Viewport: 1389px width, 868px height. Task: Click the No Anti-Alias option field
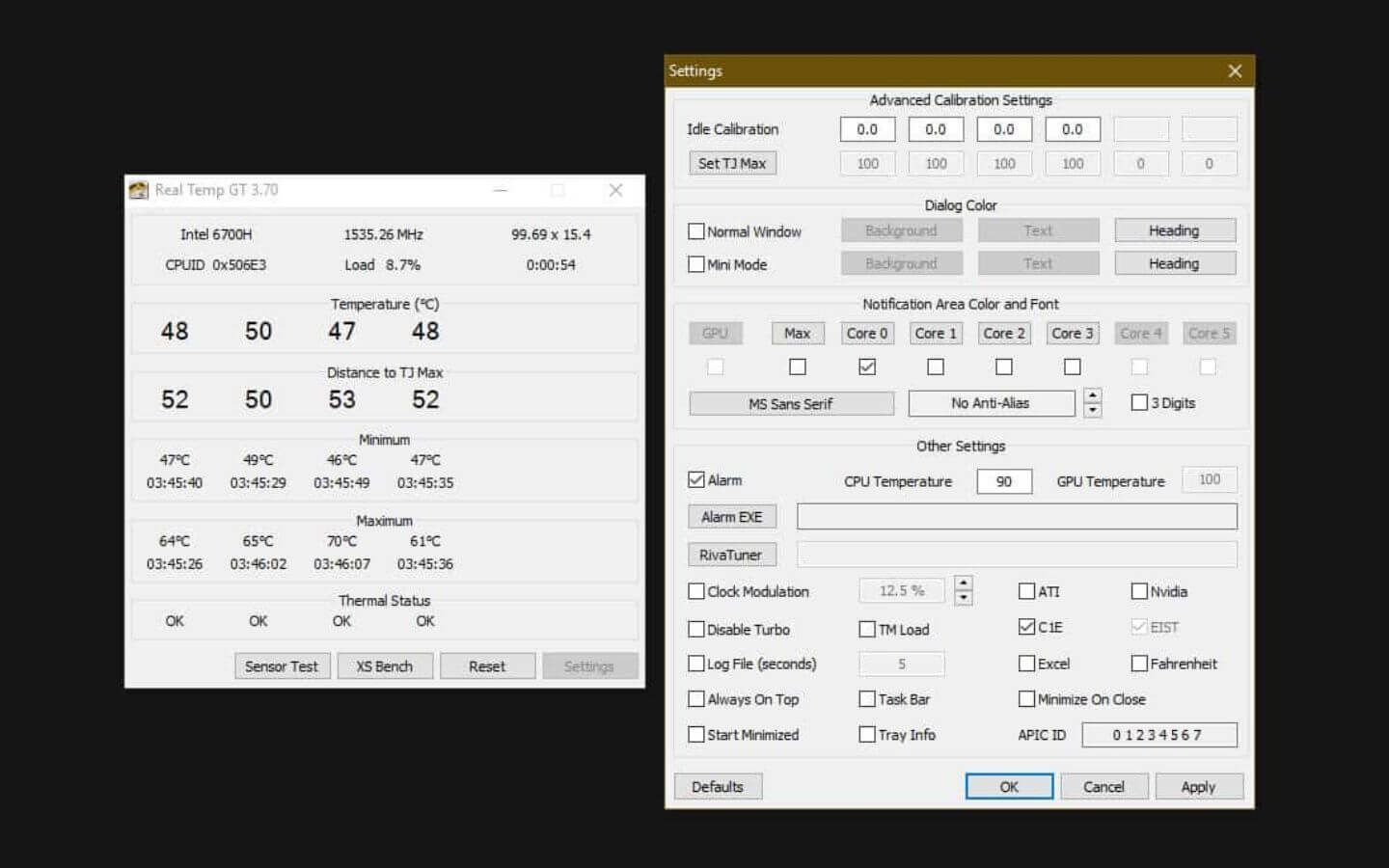click(x=991, y=404)
